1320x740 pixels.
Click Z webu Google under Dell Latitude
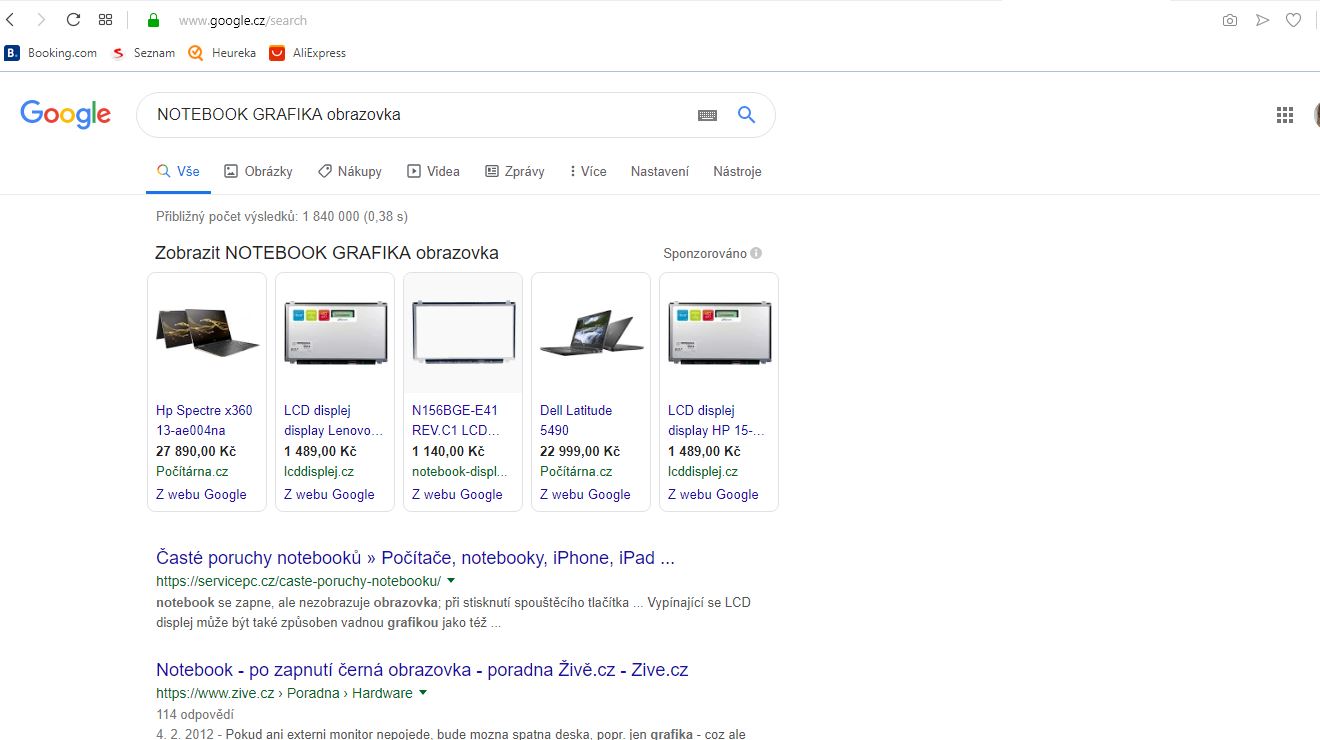pyautogui.click(x=585, y=494)
